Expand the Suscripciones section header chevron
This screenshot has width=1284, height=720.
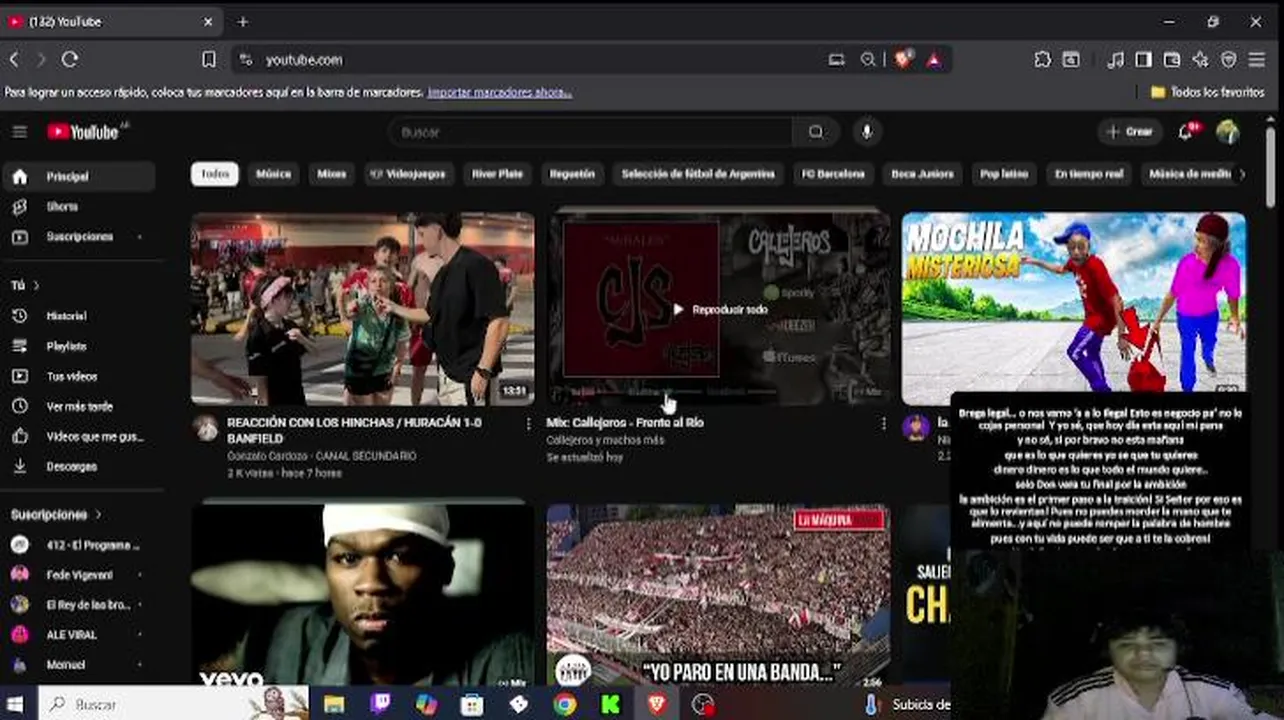pos(98,515)
